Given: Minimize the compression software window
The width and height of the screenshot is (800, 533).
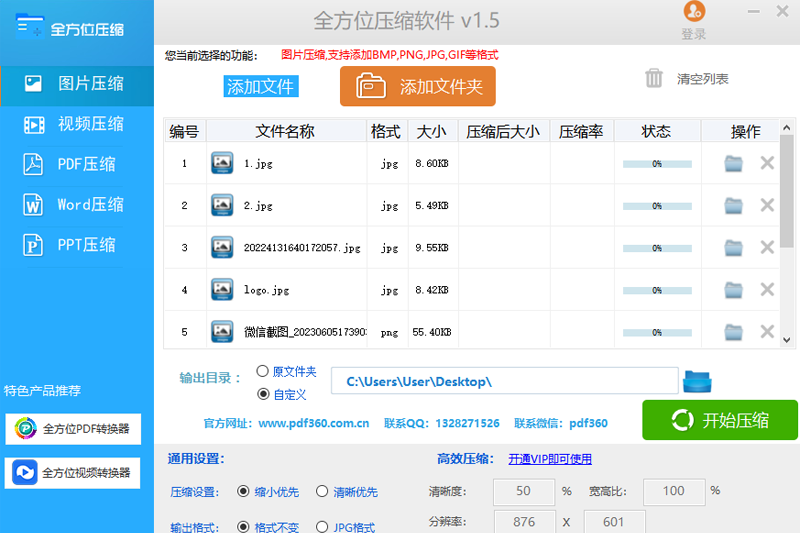Looking at the screenshot, I should (754, 12).
